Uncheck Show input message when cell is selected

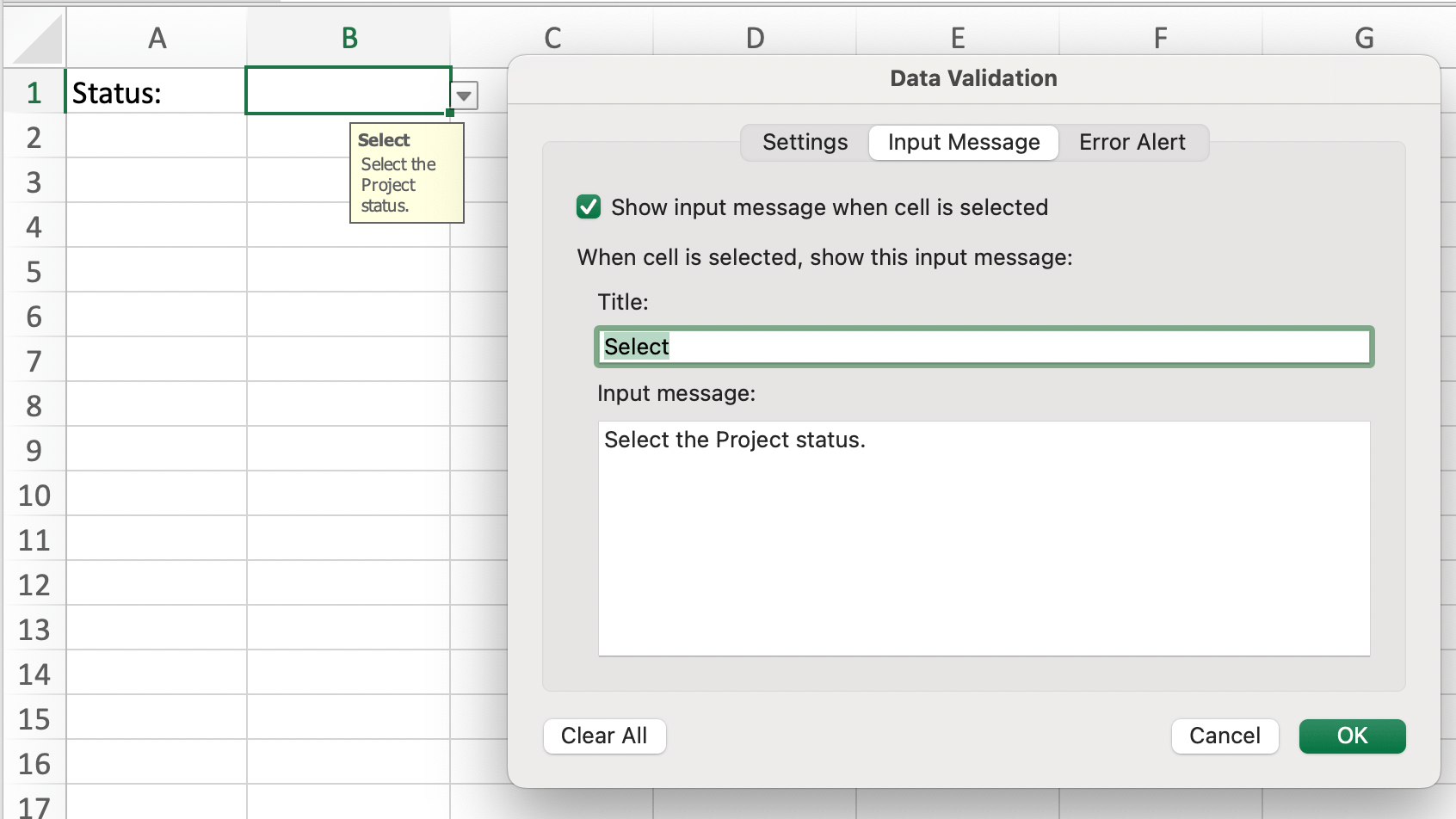(589, 207)
